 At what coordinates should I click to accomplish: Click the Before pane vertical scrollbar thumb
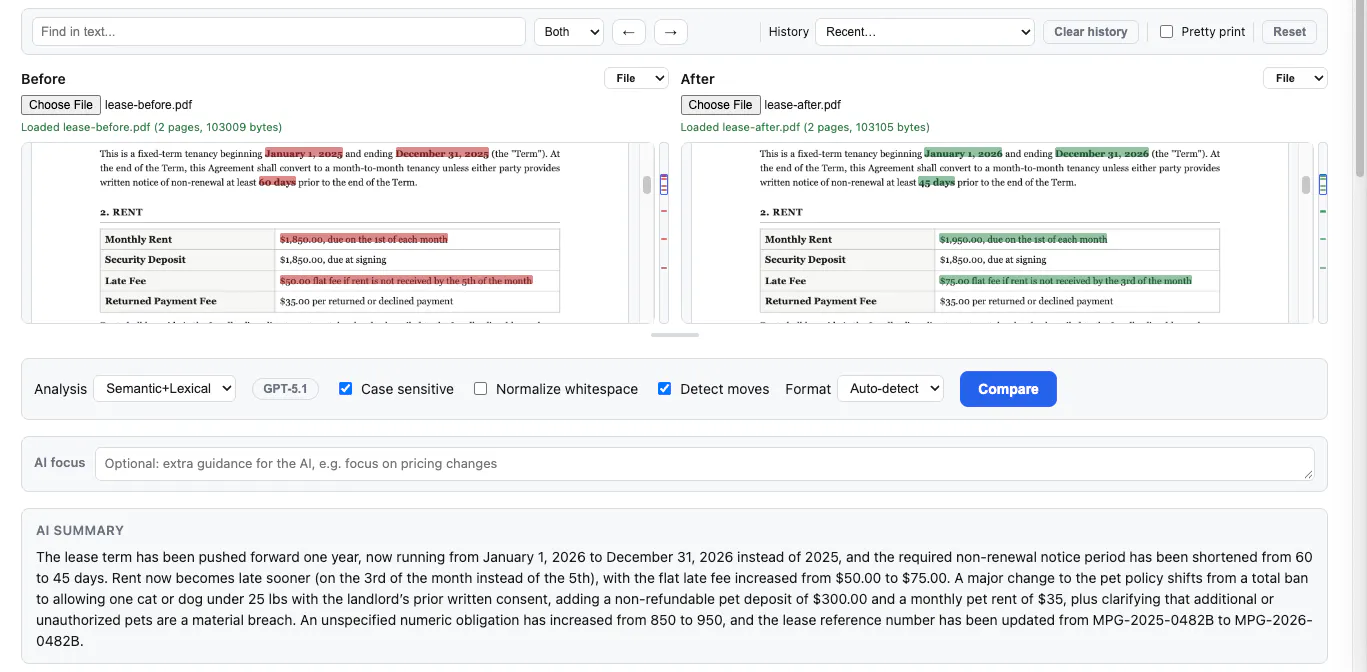click(647, 185)
